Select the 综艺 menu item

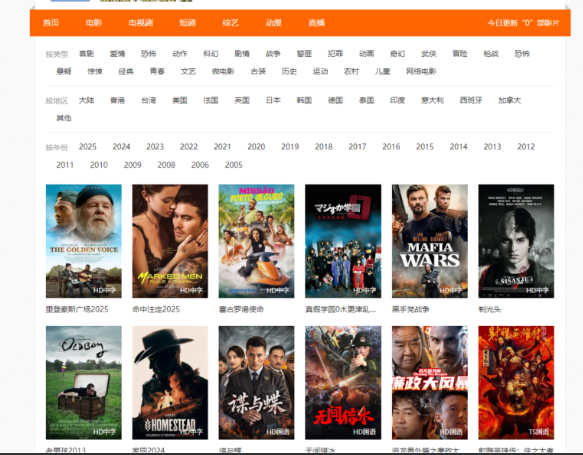pos(231,23)
